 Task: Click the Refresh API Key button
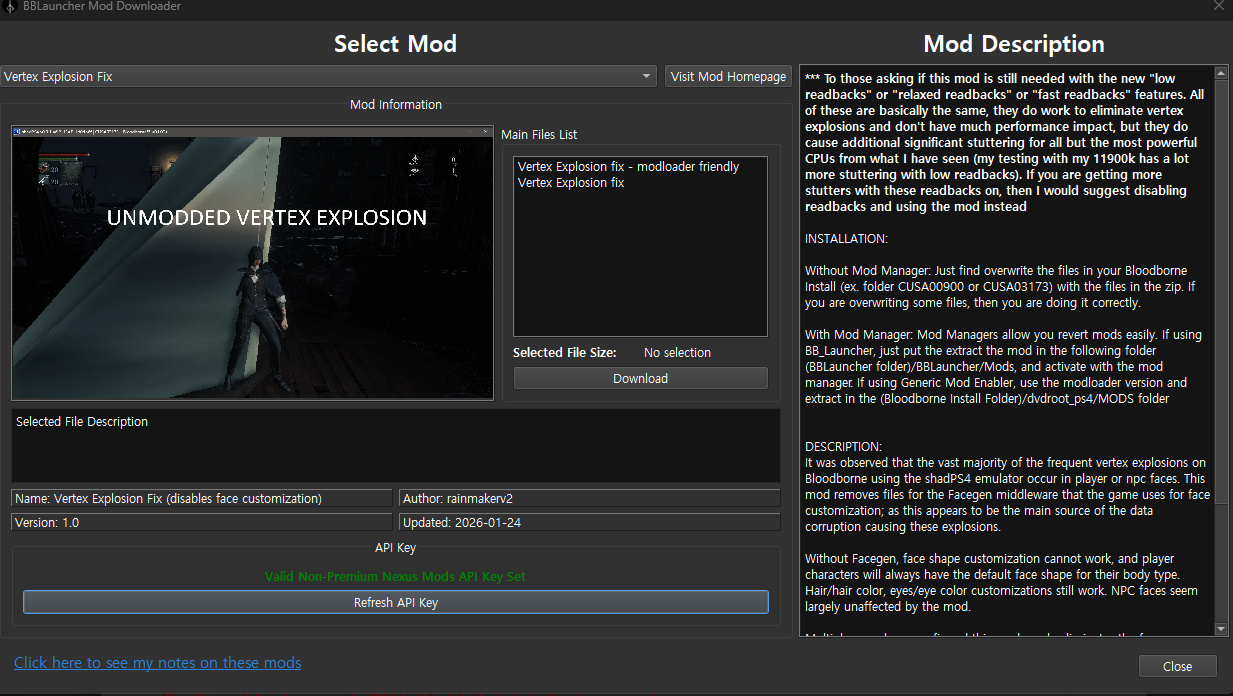(396, 603)
